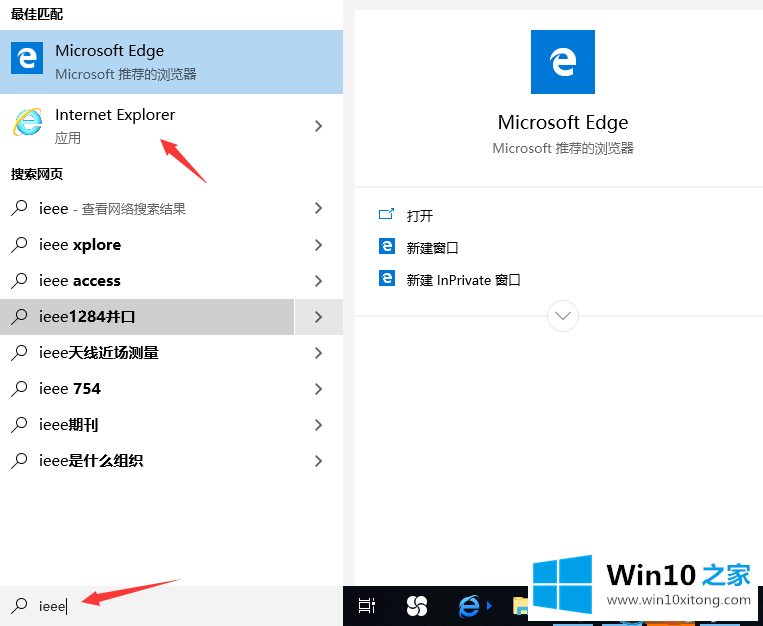Open the pinwheel app on taskbar
The height and width of the screenshot is (626, 763).
tap(417, 605)
